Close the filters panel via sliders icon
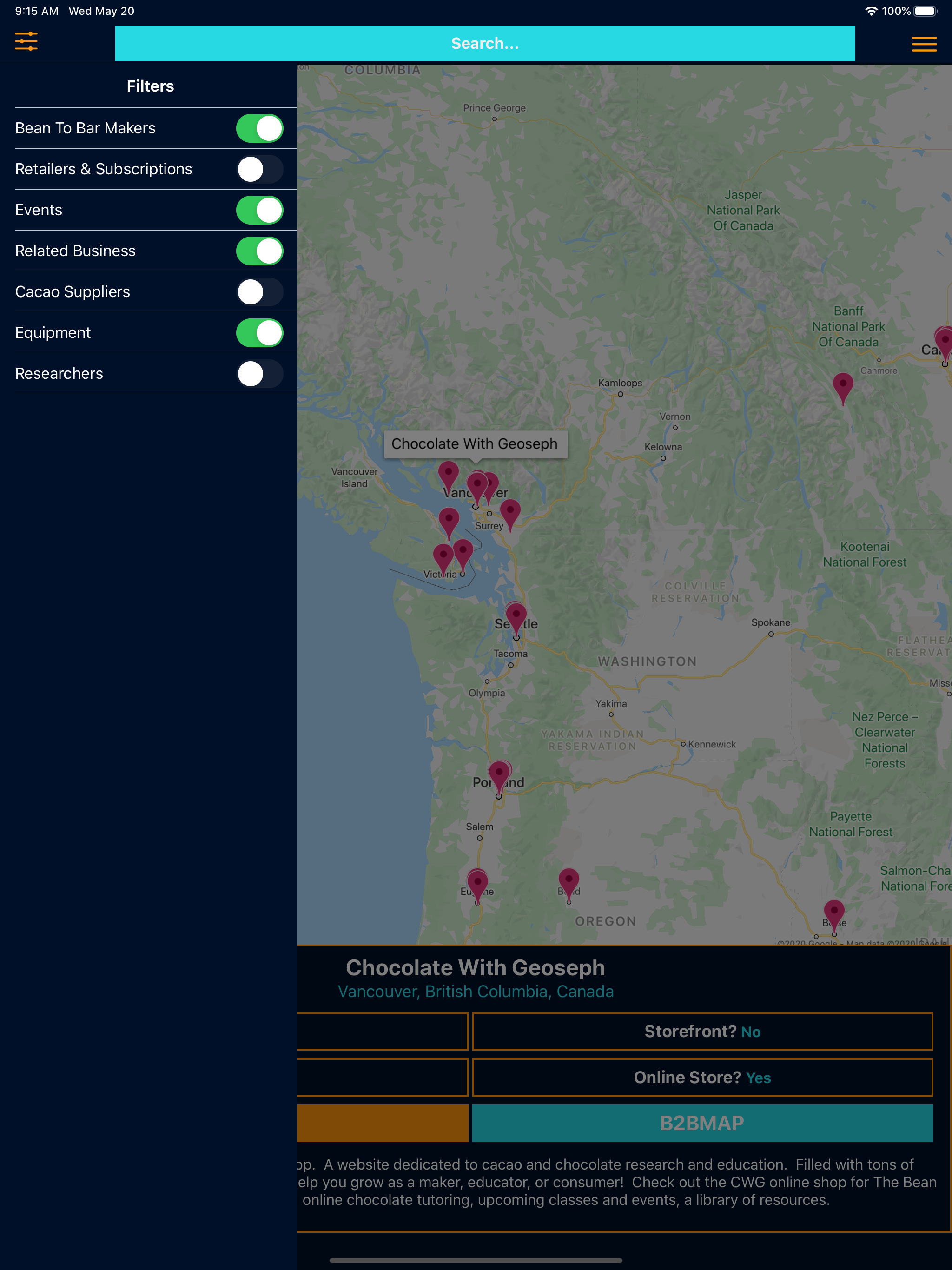 click(x=26, y=41)
